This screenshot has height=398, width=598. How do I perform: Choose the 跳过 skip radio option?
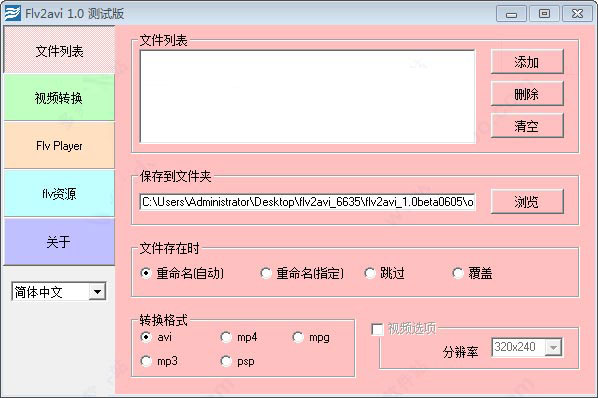(x=384, y=273)
